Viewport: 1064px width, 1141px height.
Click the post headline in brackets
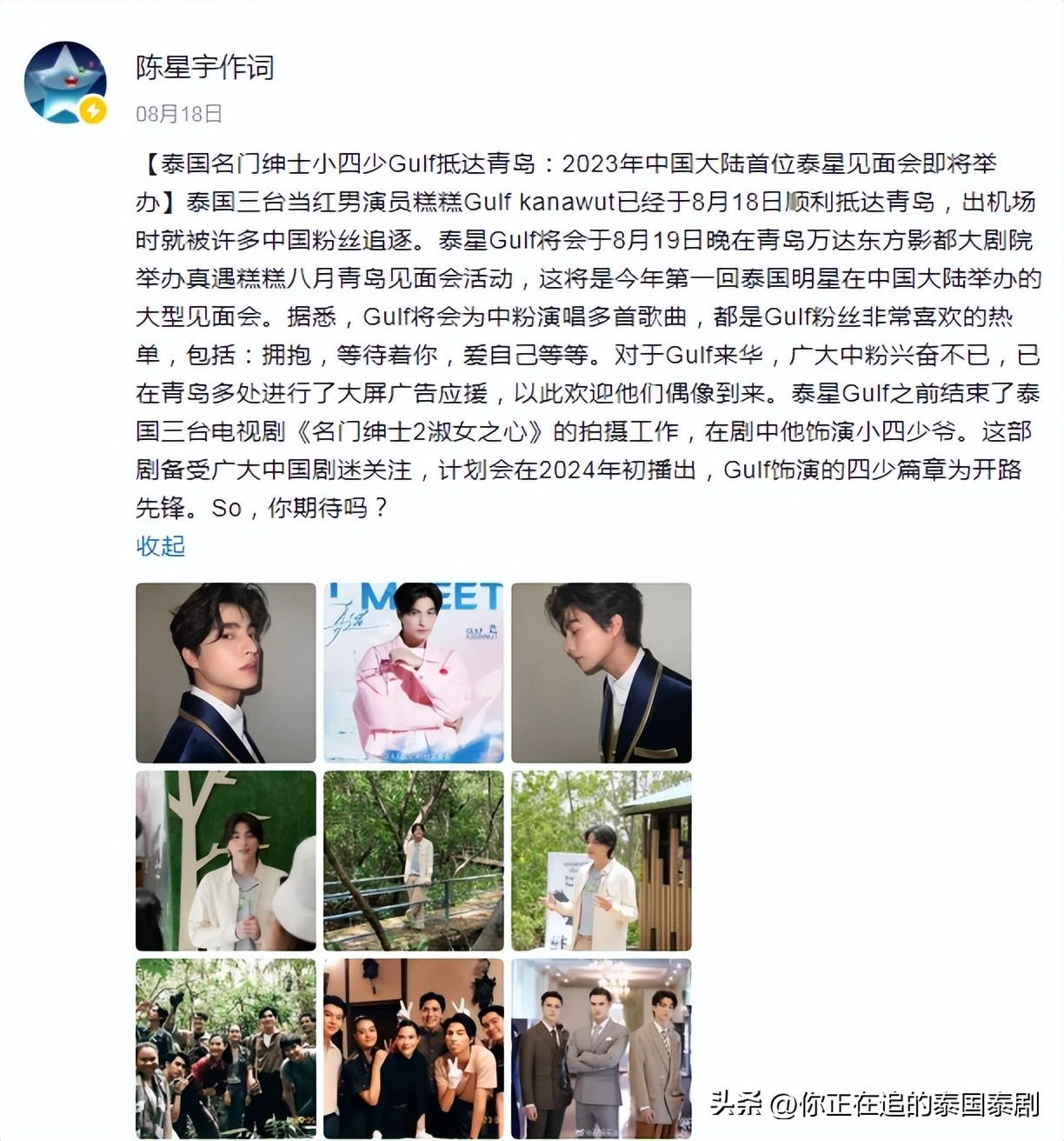(x=566, y=183)
